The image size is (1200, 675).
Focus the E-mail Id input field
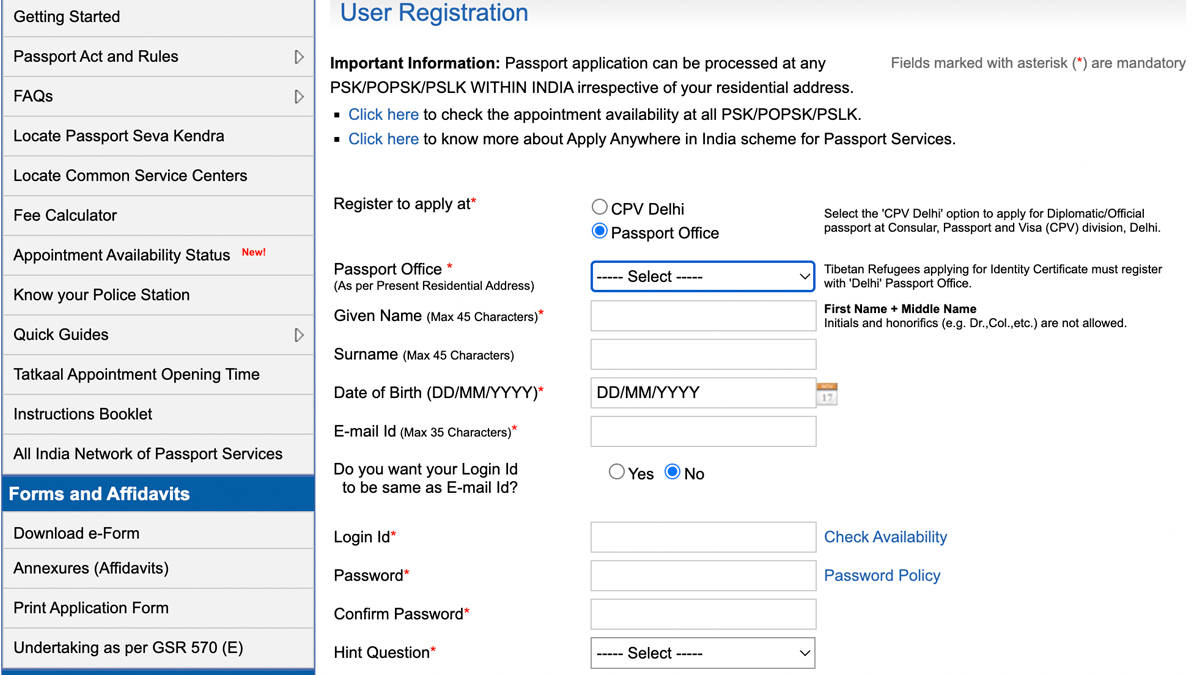tap(703, 431)
